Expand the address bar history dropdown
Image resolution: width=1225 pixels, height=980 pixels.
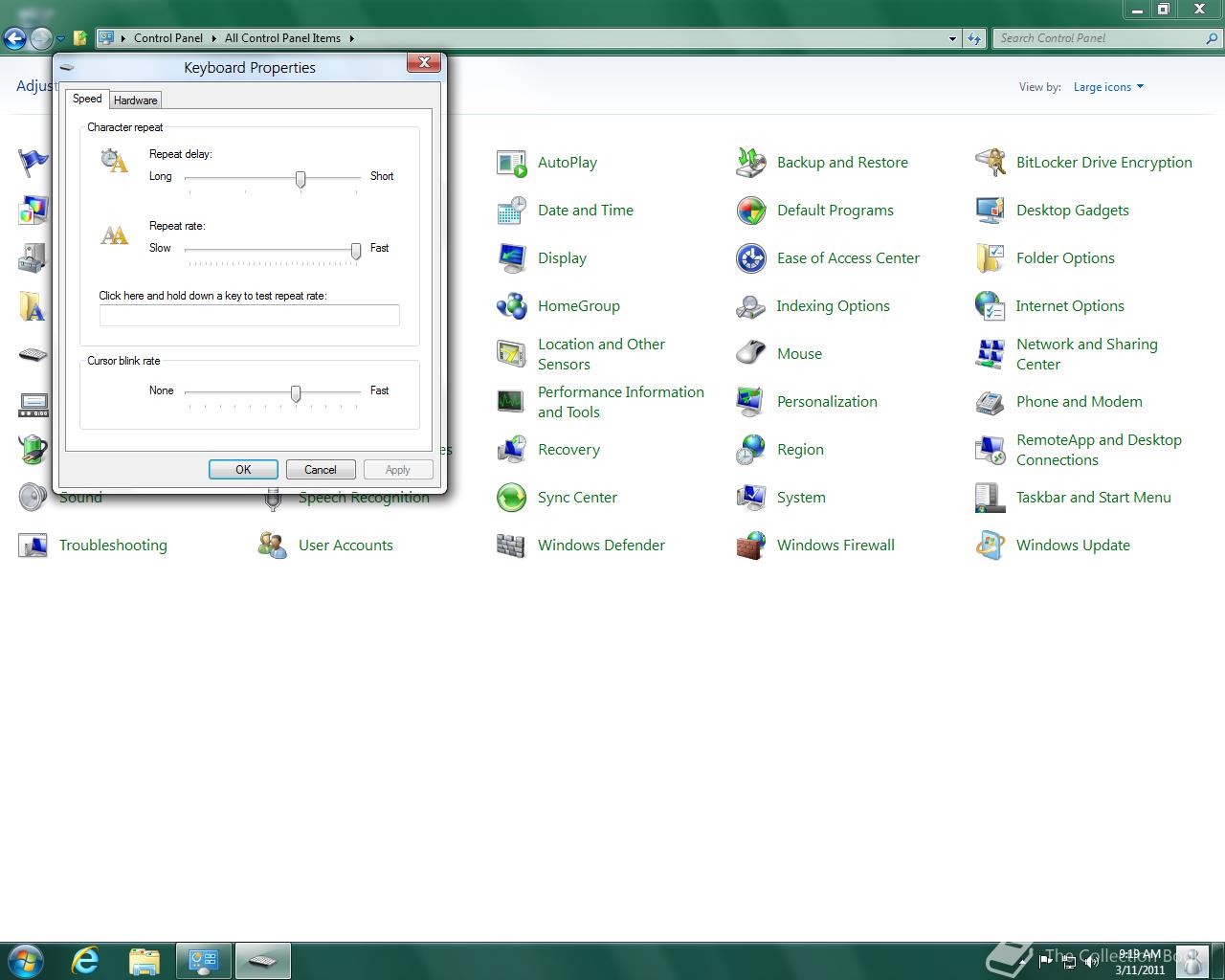click(952, 38)
